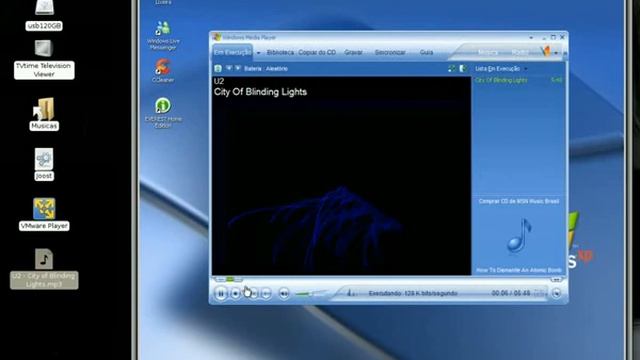This screenshot has width=640, height=360.
Task: Open the Musicas folder shortcut
Action: 44,113
